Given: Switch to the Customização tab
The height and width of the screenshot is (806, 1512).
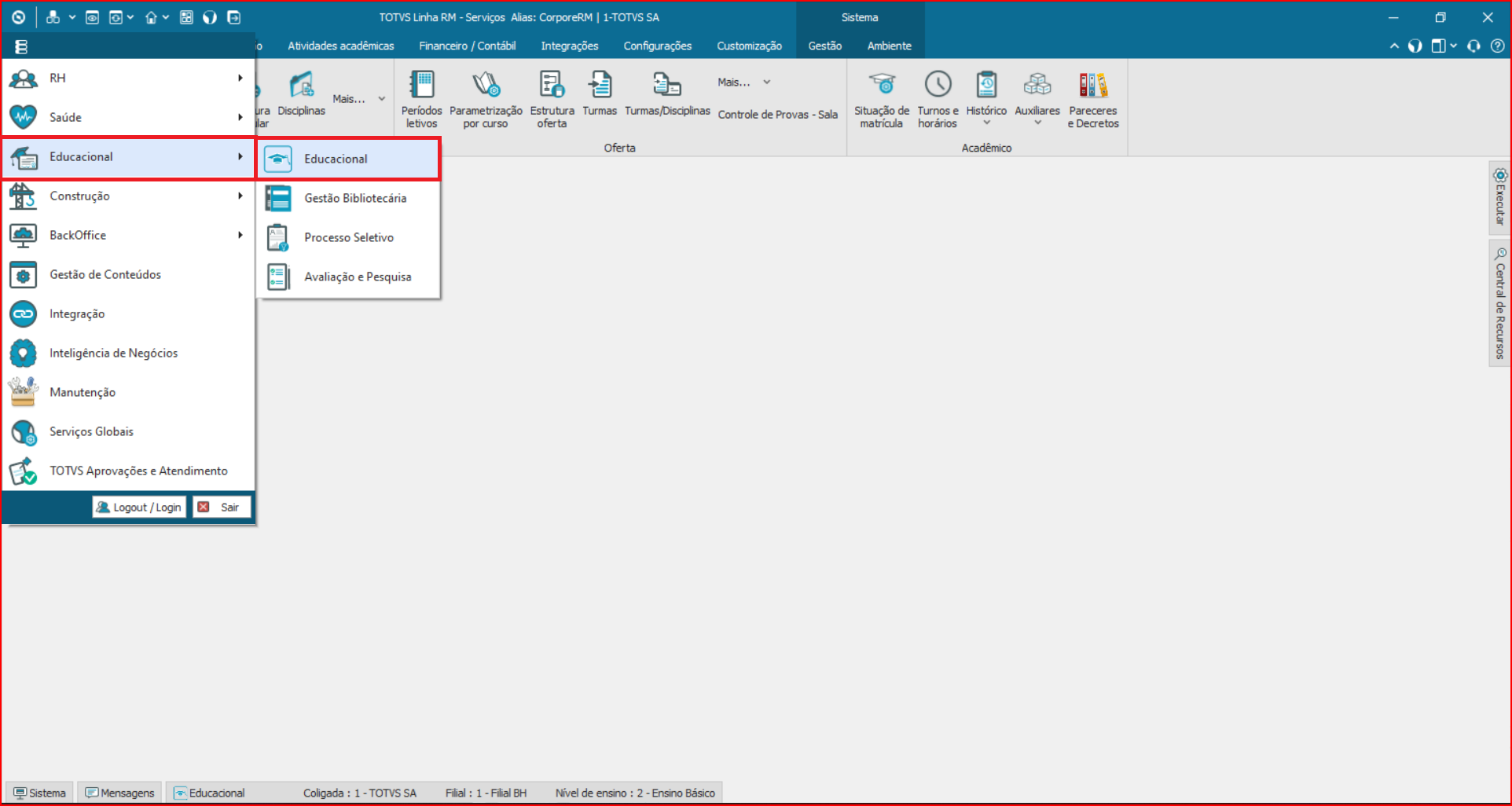Looking at the screenshot, I should tap(750, 46).
